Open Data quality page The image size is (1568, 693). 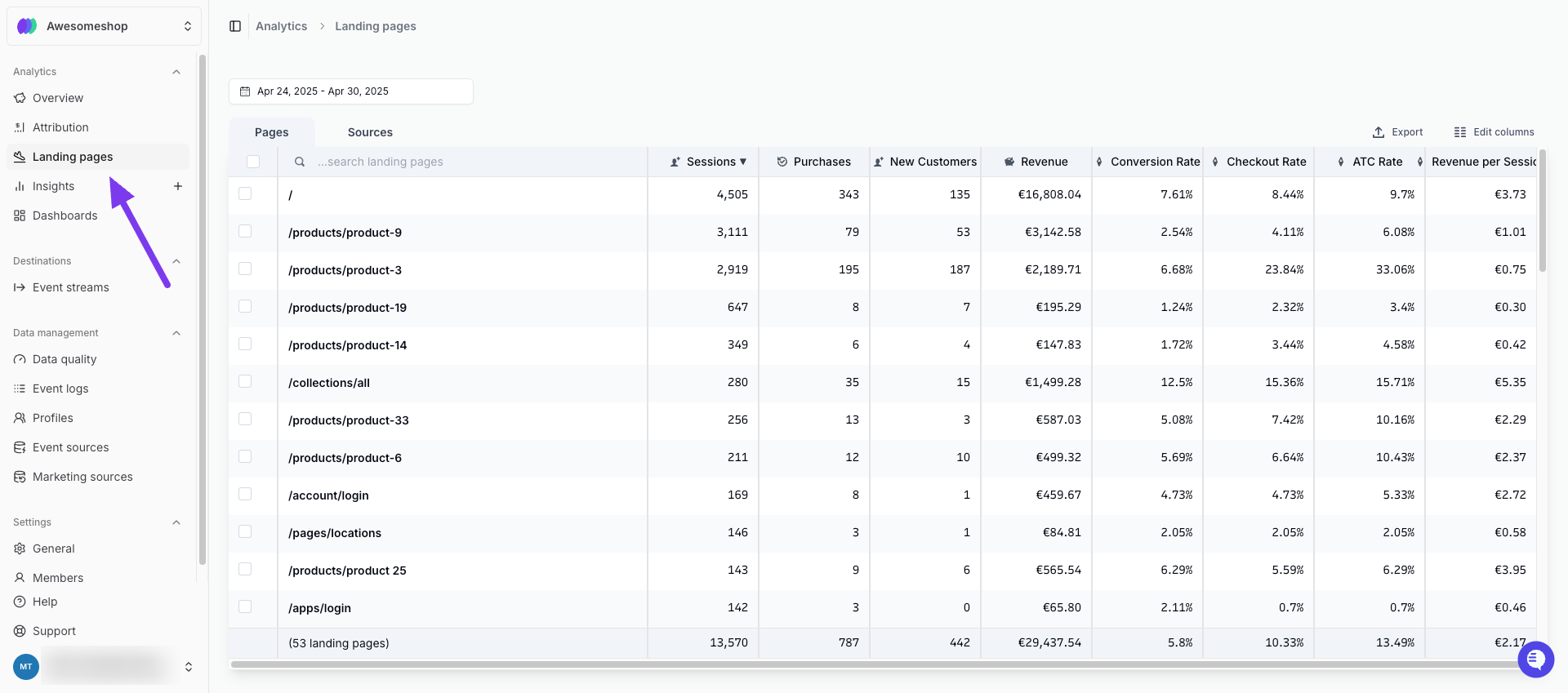coord(98,359)
